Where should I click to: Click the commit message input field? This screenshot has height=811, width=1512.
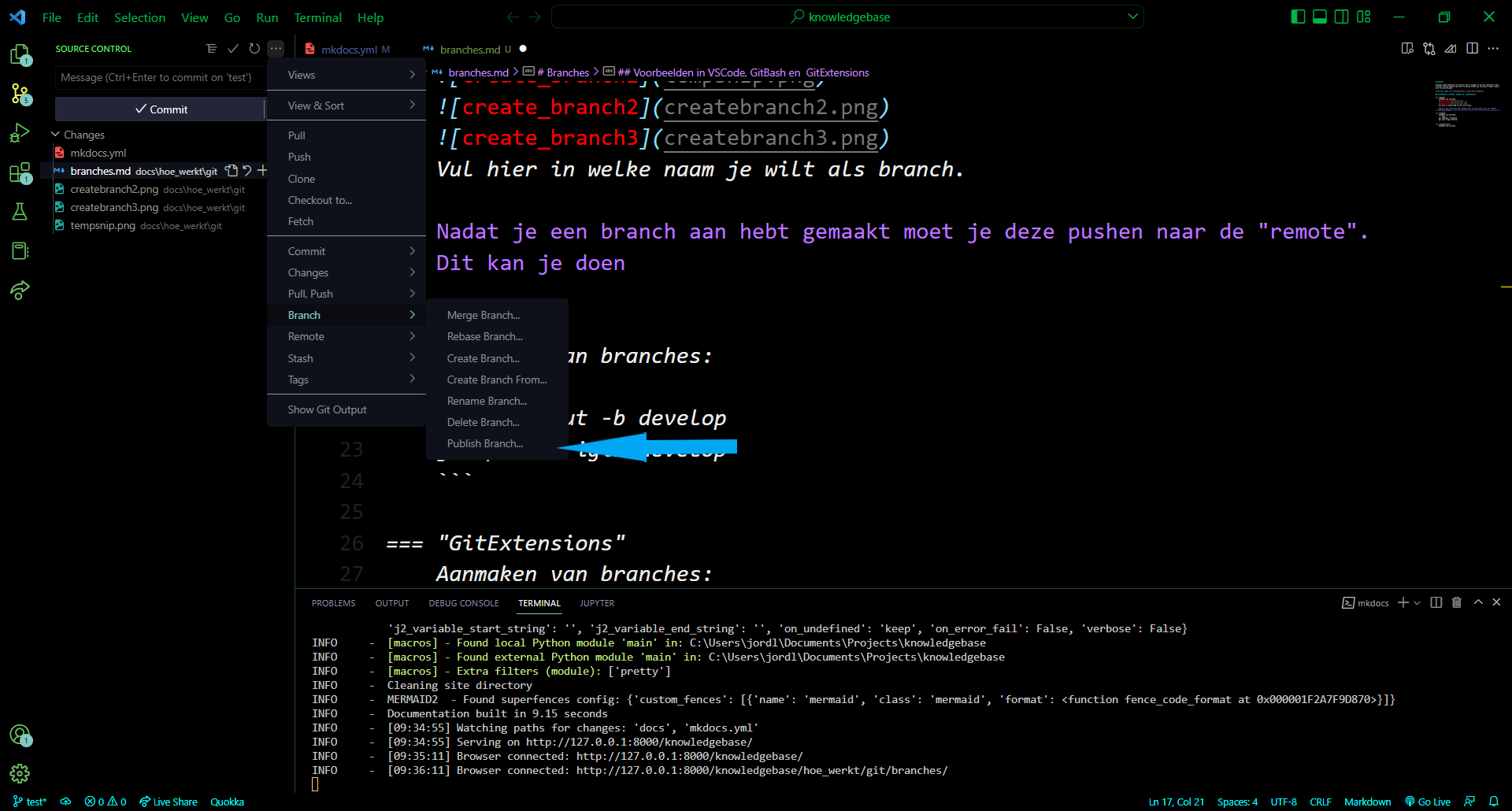point(161,77)
